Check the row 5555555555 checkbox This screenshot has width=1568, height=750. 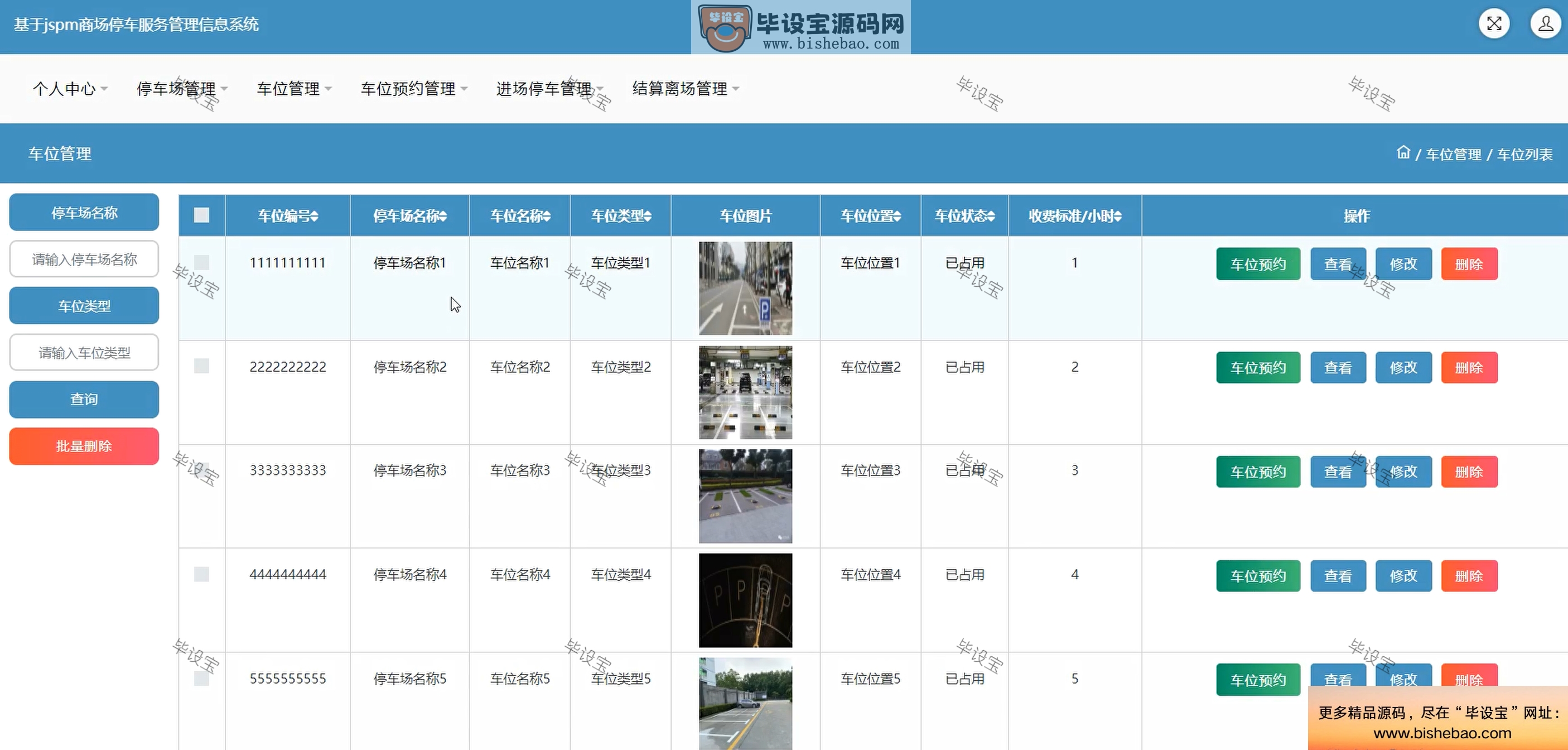tap(201, 678)
